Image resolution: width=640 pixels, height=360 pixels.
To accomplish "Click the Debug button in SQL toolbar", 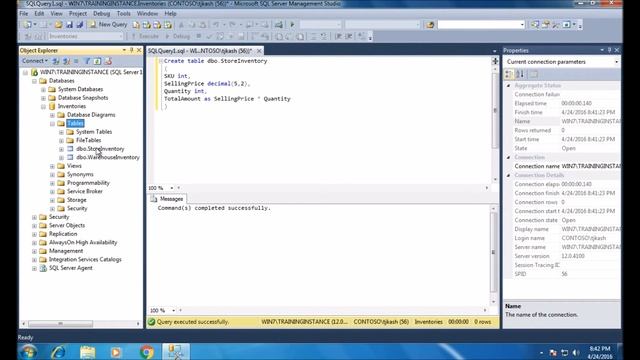I will (178, 36).
